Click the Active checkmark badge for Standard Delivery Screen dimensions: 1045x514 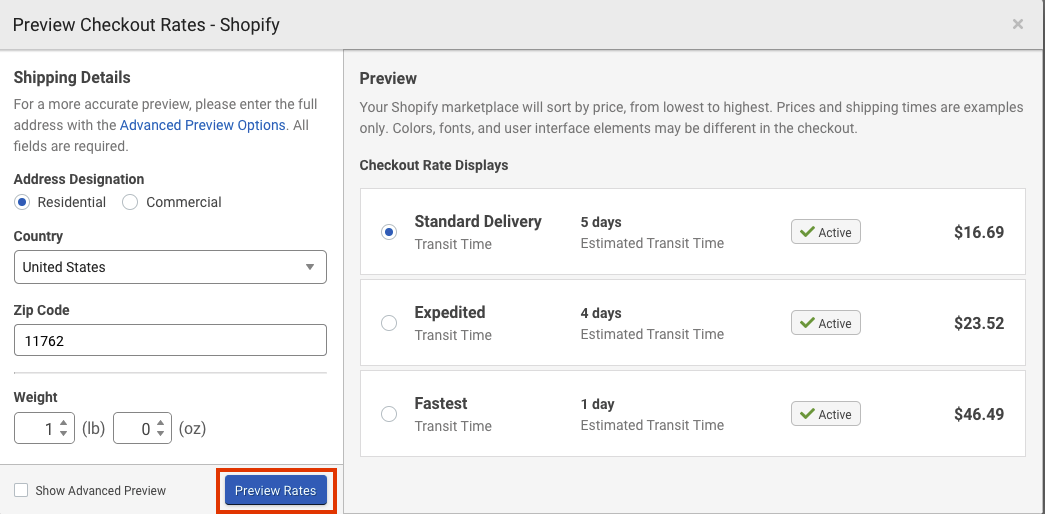(x=826, y=232)
